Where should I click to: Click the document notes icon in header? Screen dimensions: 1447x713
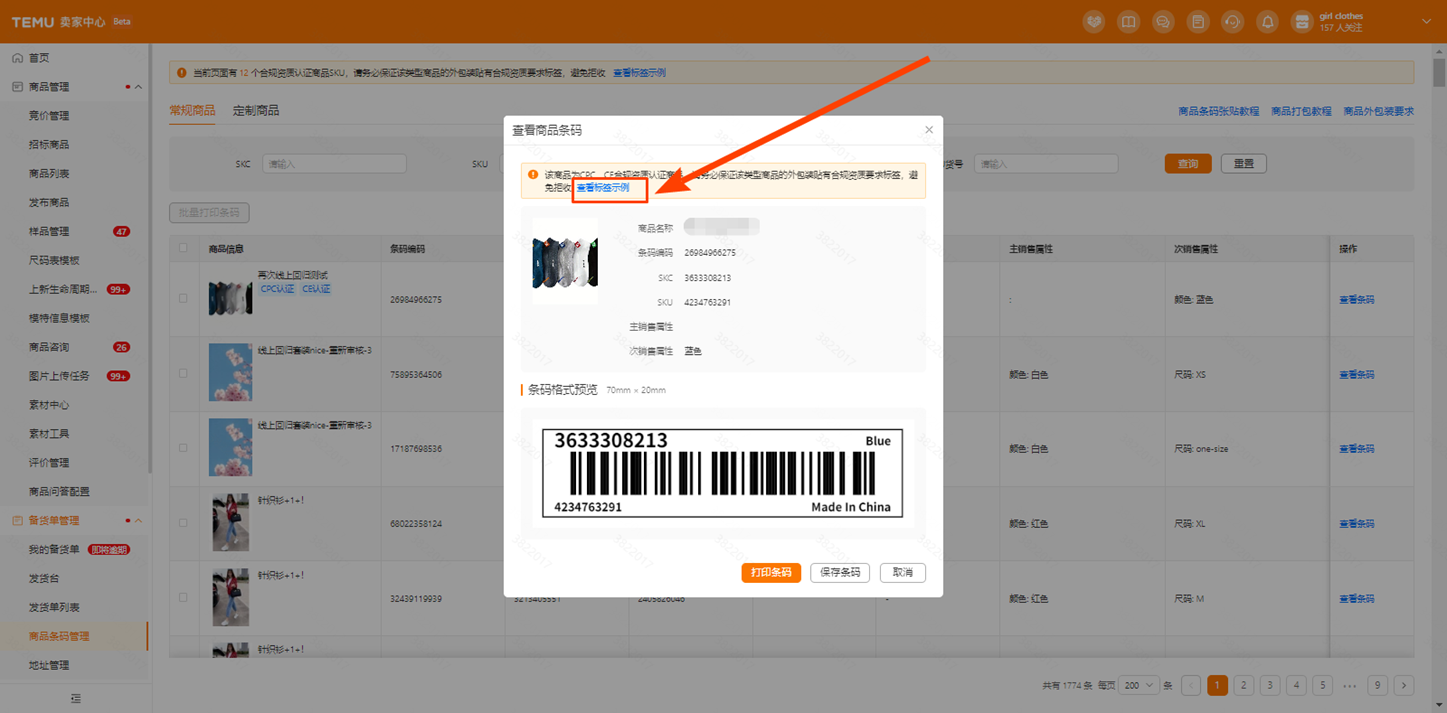(x=1197, y=22)
